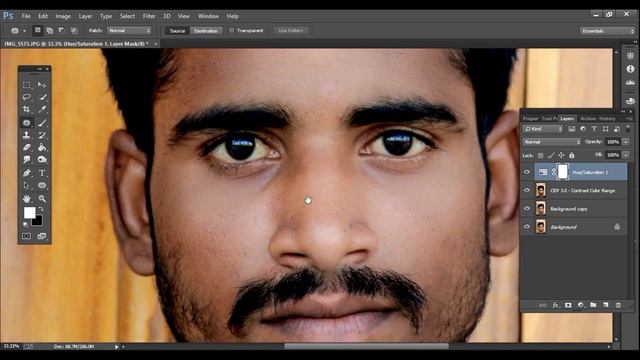
Task: Select the Patch tool in toolbox
Action: click(x=27, y=122)
